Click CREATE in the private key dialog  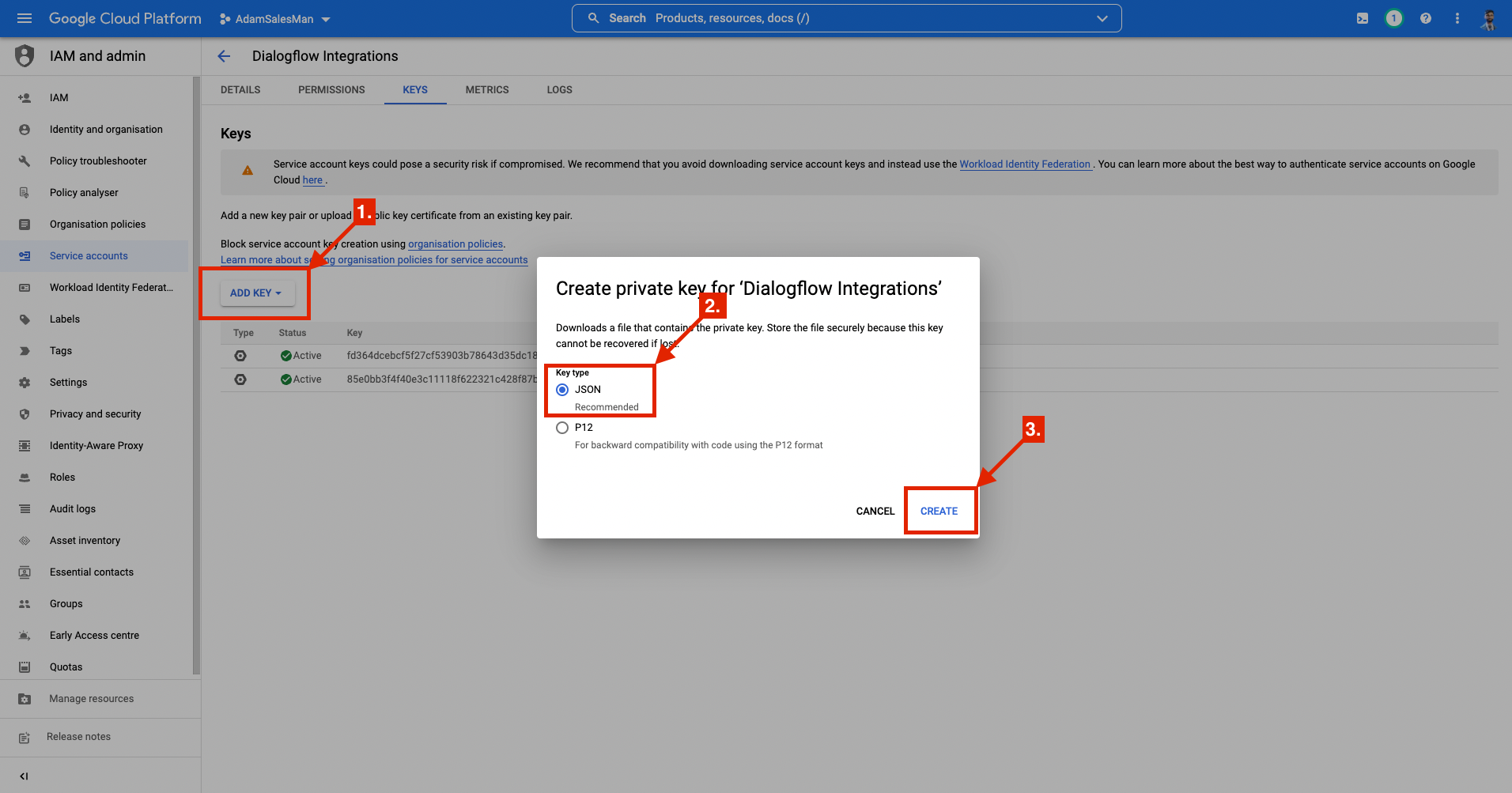click(939, 512)
